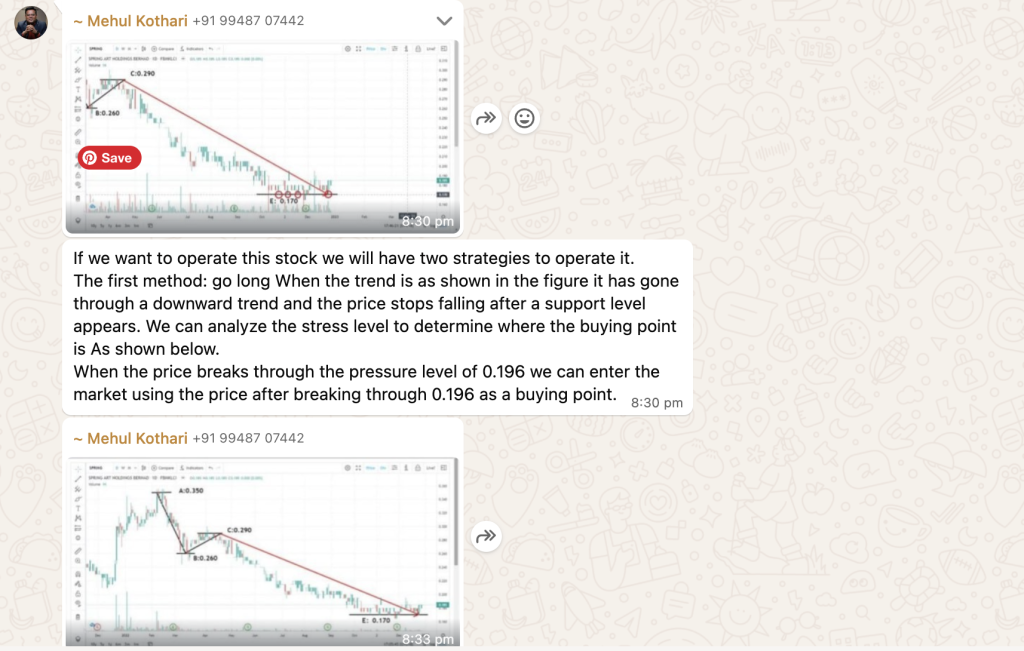This screenshot has width=1024, height=651.
Task: Click Mehul Kothari's profile avatar
Action: click(x=31, y=22)
